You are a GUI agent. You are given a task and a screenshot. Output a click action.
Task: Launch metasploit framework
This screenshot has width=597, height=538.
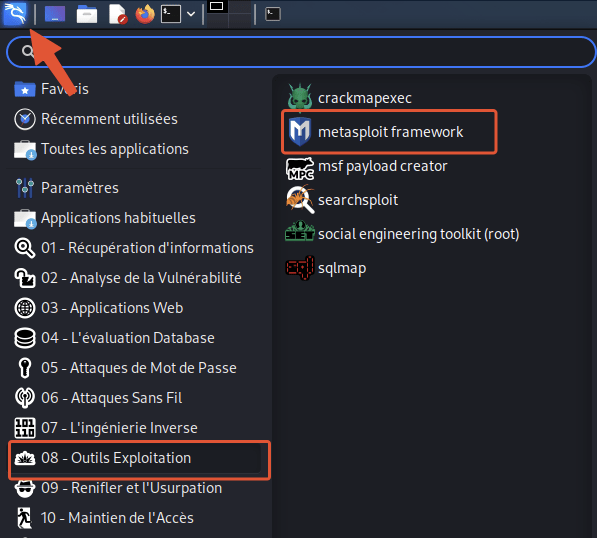point(389,132)
